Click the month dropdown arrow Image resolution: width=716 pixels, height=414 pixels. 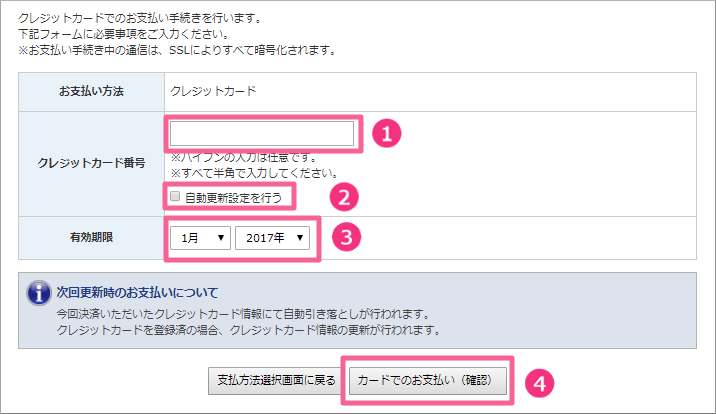pos(221,238)
